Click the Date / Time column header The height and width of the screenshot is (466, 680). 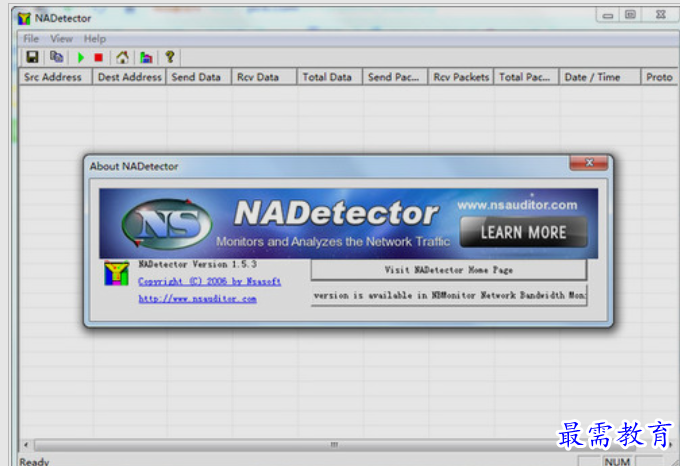(600, 77)
